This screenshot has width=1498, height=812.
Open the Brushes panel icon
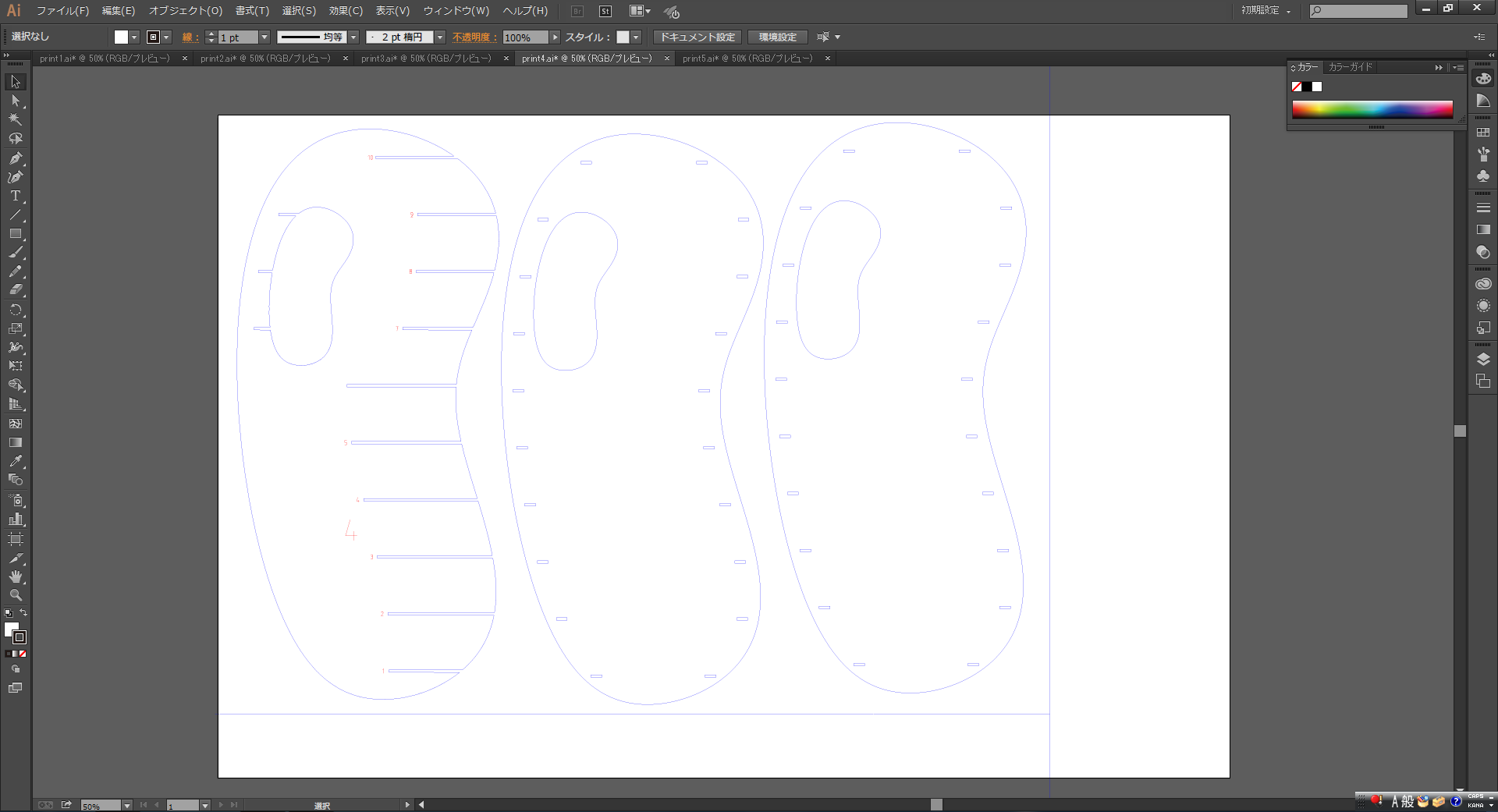point(1483,154)
